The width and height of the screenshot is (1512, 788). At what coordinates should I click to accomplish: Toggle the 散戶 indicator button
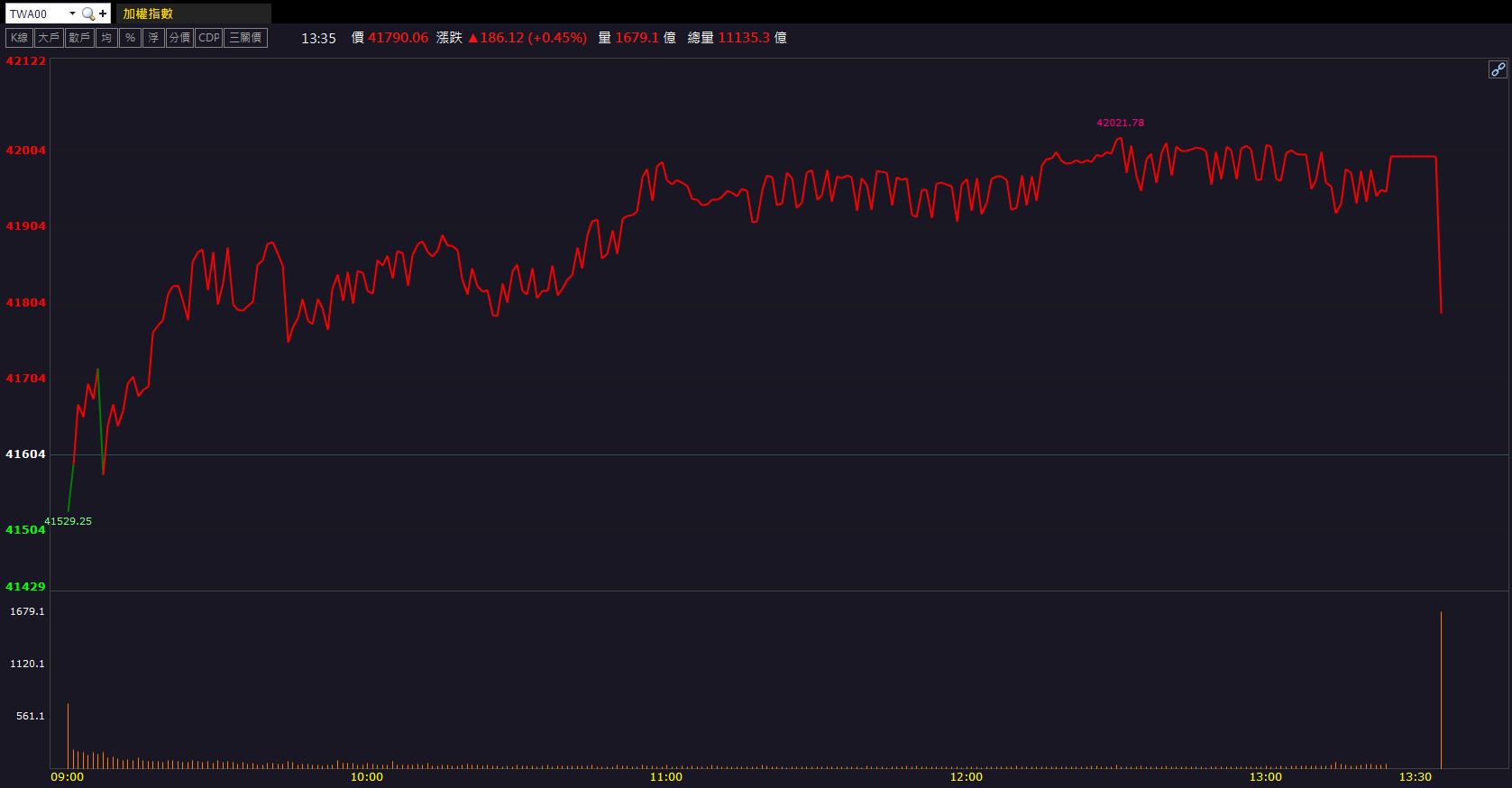point(79,38)
